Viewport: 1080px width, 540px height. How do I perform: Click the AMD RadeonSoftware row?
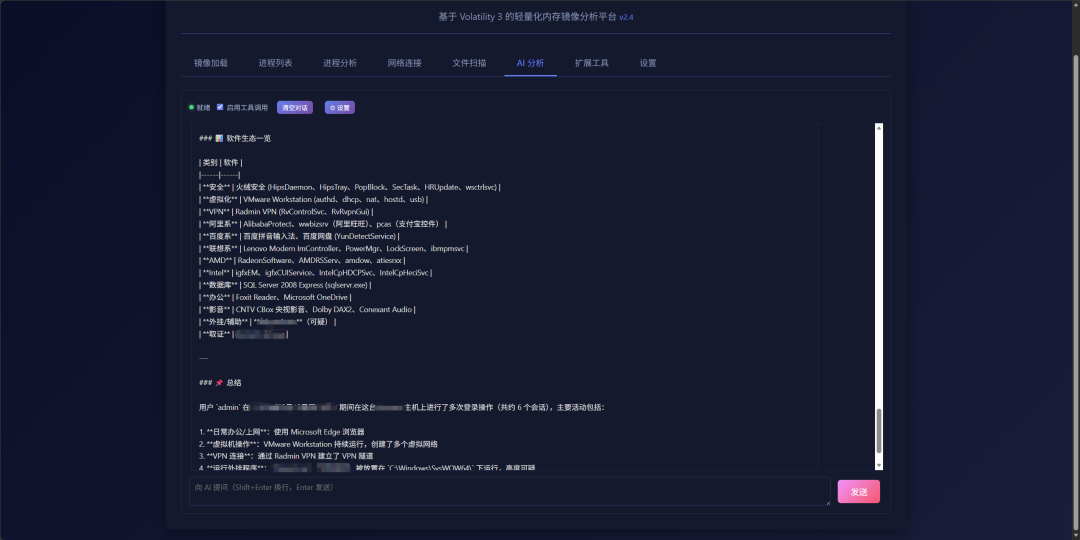click(302, 261)
